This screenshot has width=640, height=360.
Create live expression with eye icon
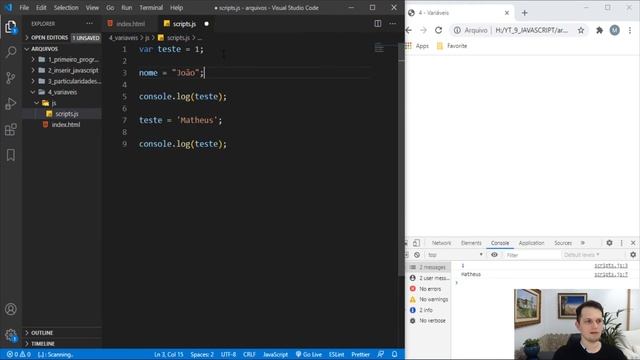click(494, 255)
